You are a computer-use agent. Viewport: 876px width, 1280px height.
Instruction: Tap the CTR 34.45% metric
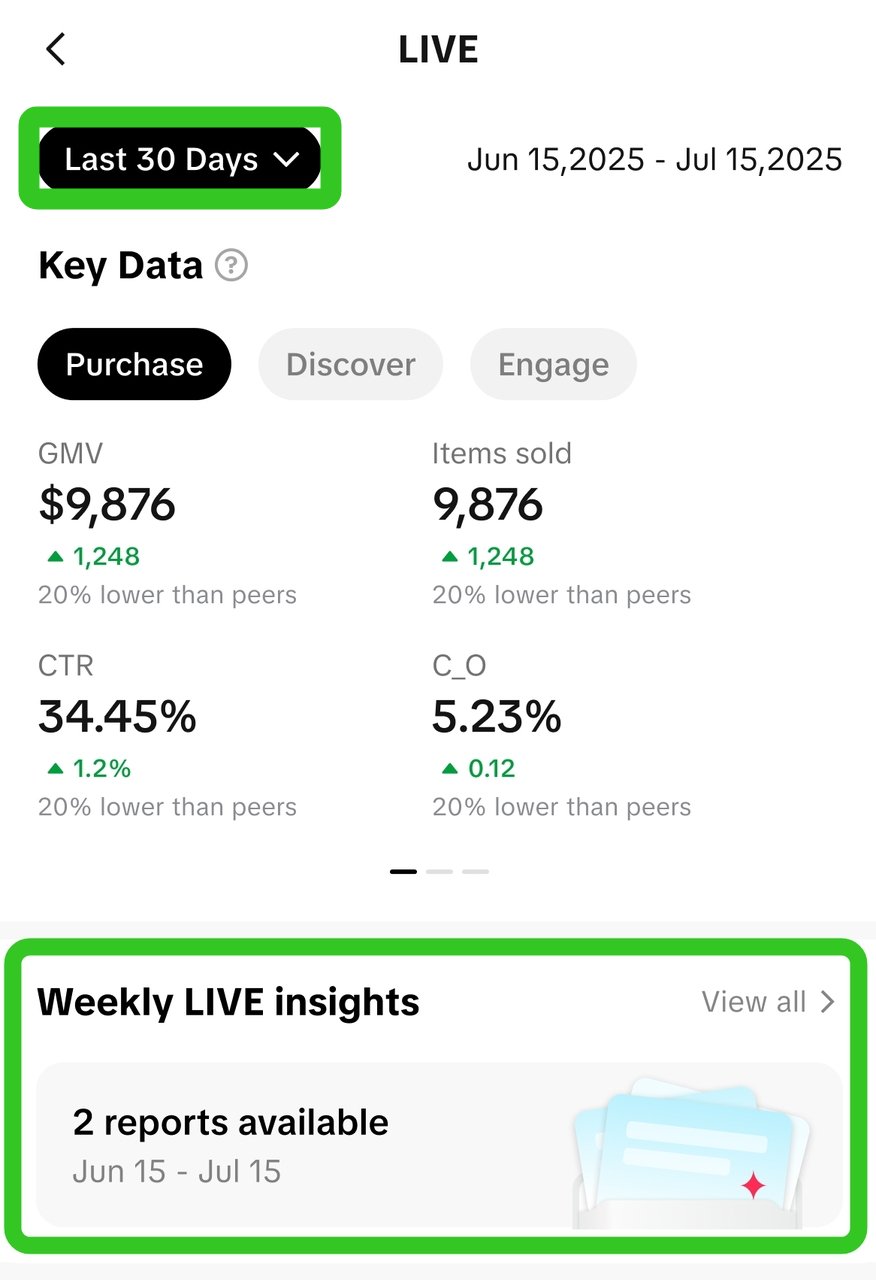click(x=118, y=717)
